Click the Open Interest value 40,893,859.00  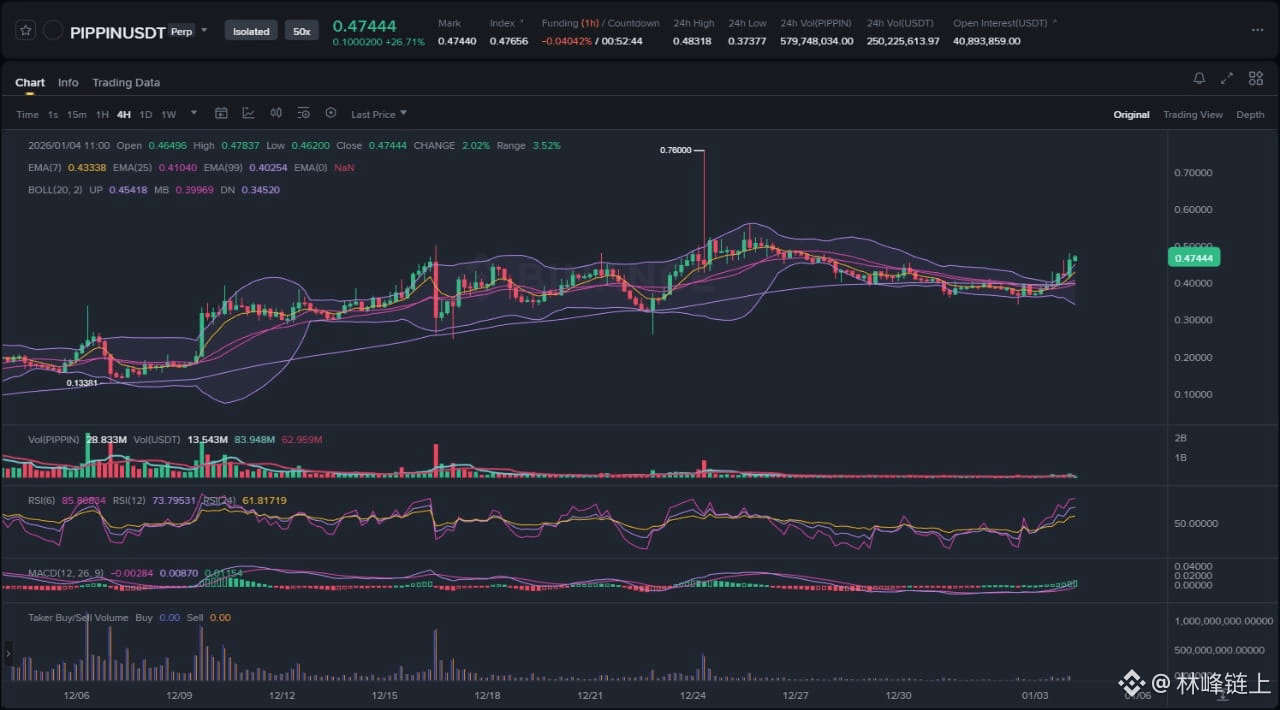[987, 41]
